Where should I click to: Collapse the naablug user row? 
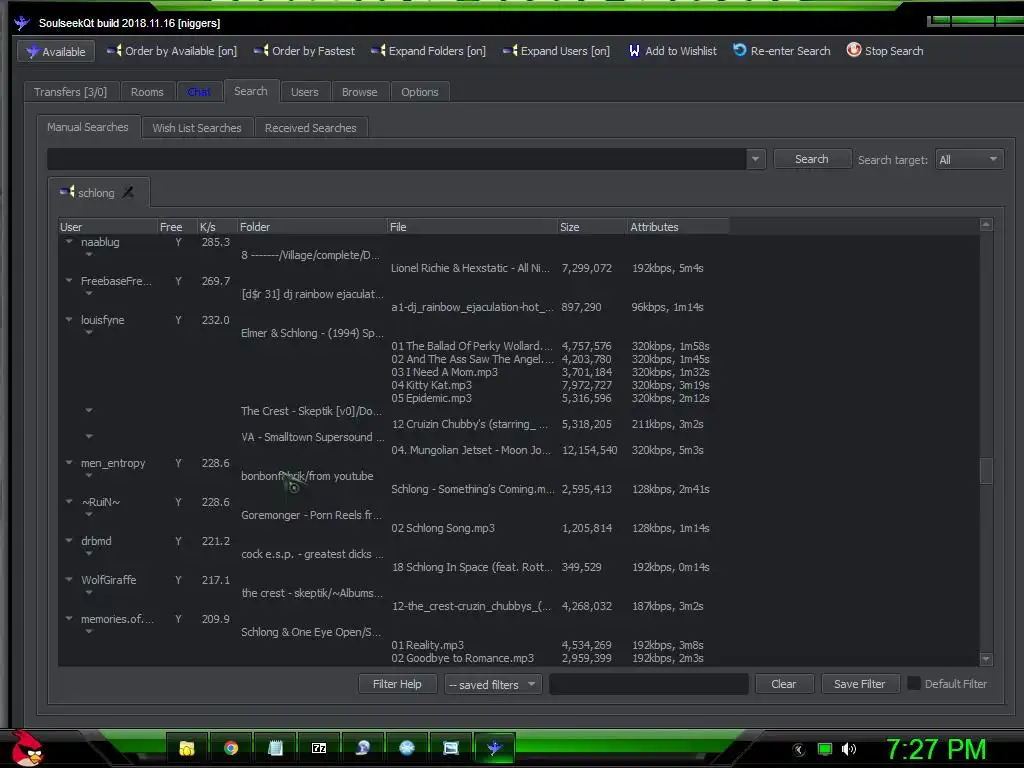(69, 242)
